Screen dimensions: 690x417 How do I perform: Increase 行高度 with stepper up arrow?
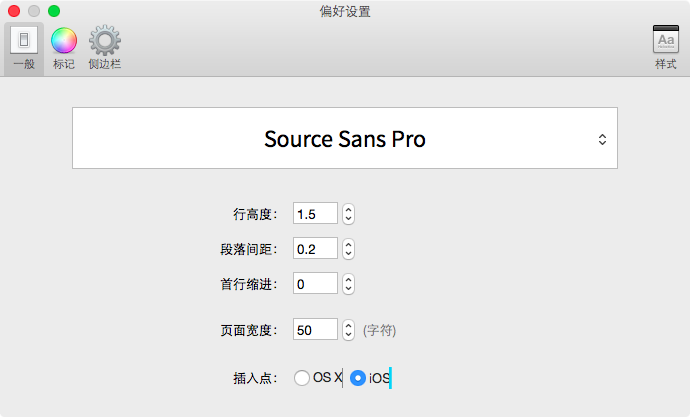(349, 209)
